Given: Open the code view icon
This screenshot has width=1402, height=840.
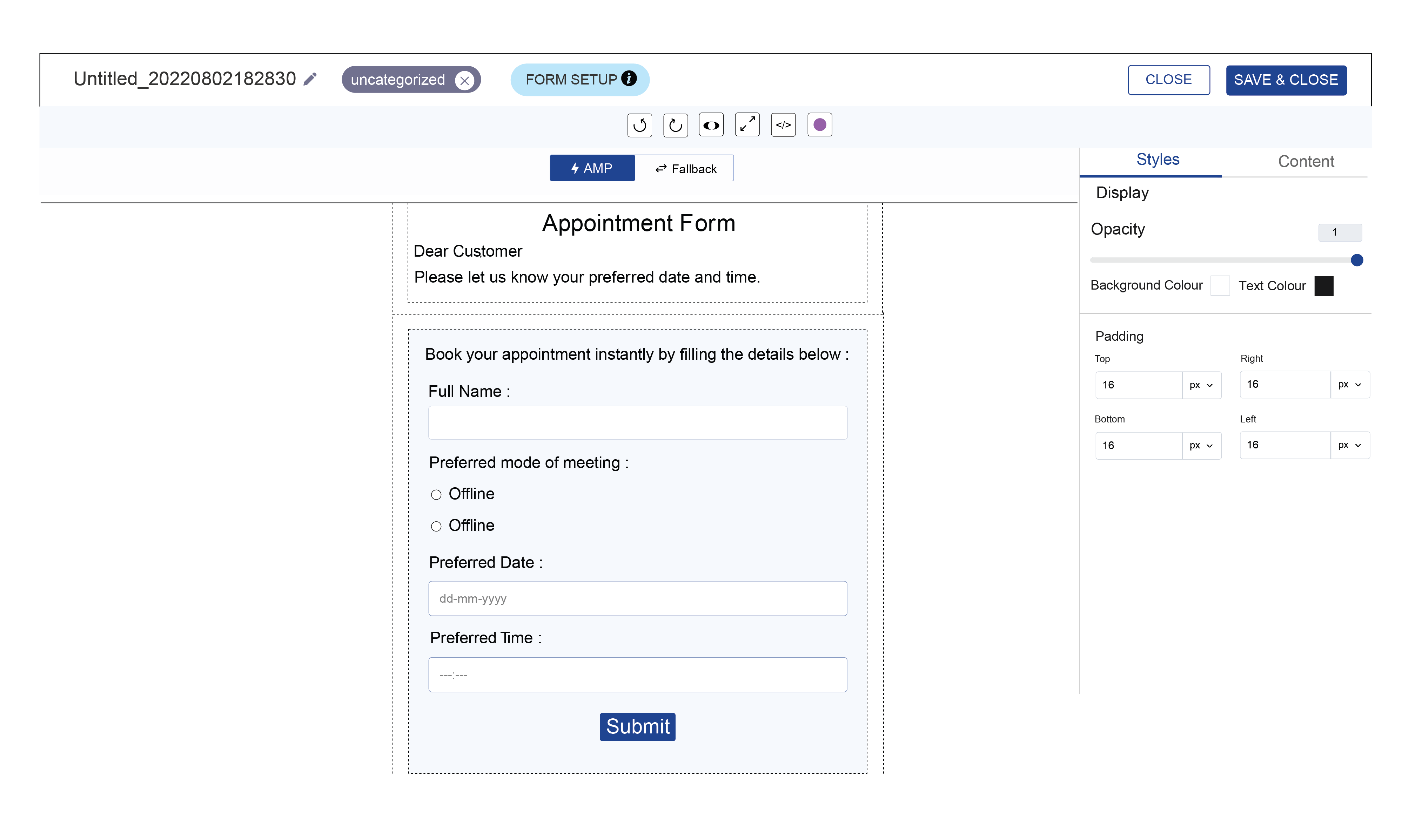Looking at the screenshot, I should click(x=783, y=124).
